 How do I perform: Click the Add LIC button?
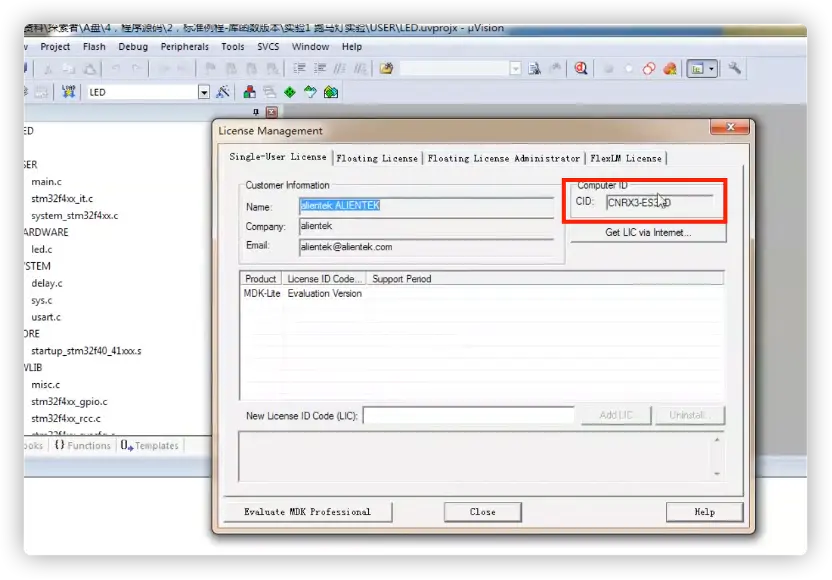pyautogui.click(x=616, y=415)
